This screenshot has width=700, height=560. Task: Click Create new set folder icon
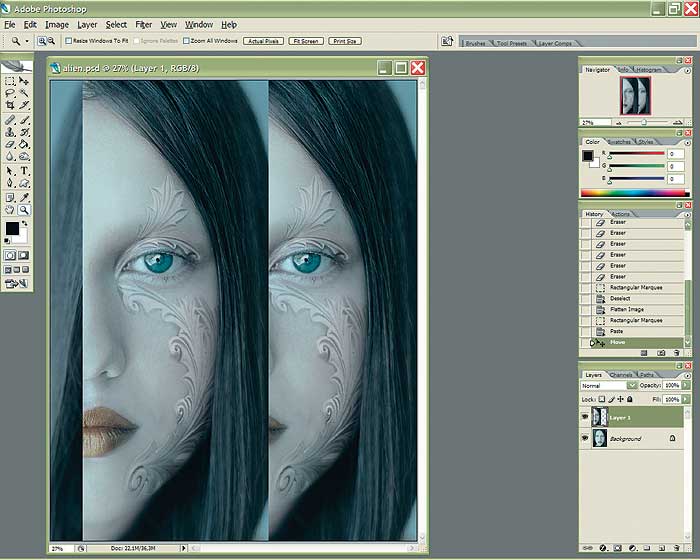click(647, 548)
